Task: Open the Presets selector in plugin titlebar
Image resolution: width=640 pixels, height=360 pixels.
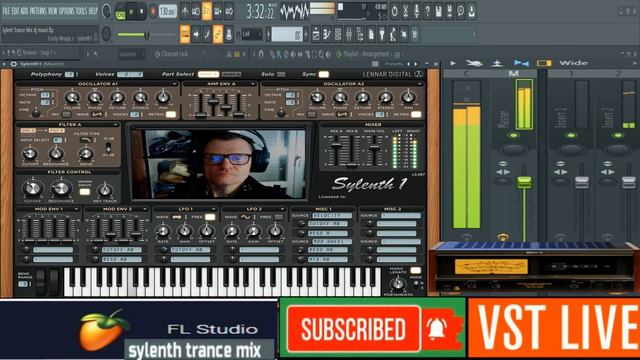Action: point(393,64)
